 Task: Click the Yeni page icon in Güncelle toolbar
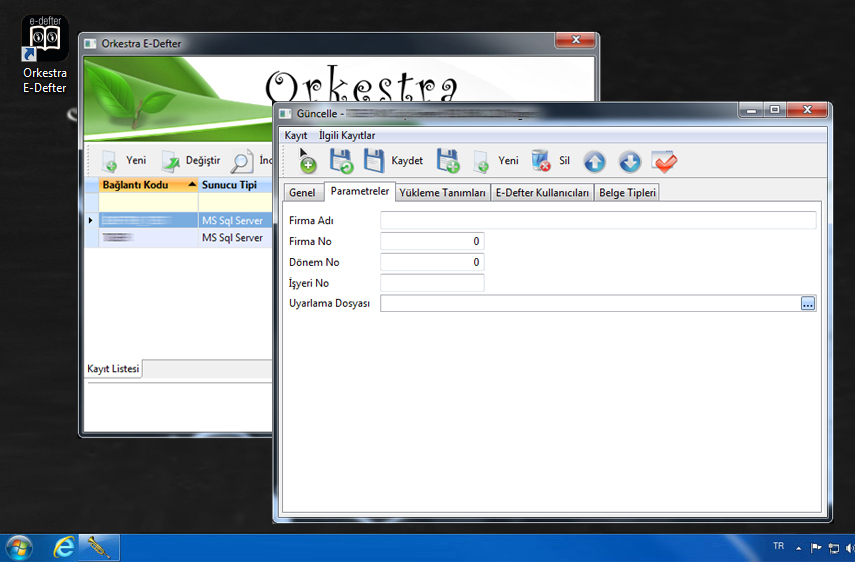pyautogui.click(x=481, y=162)
